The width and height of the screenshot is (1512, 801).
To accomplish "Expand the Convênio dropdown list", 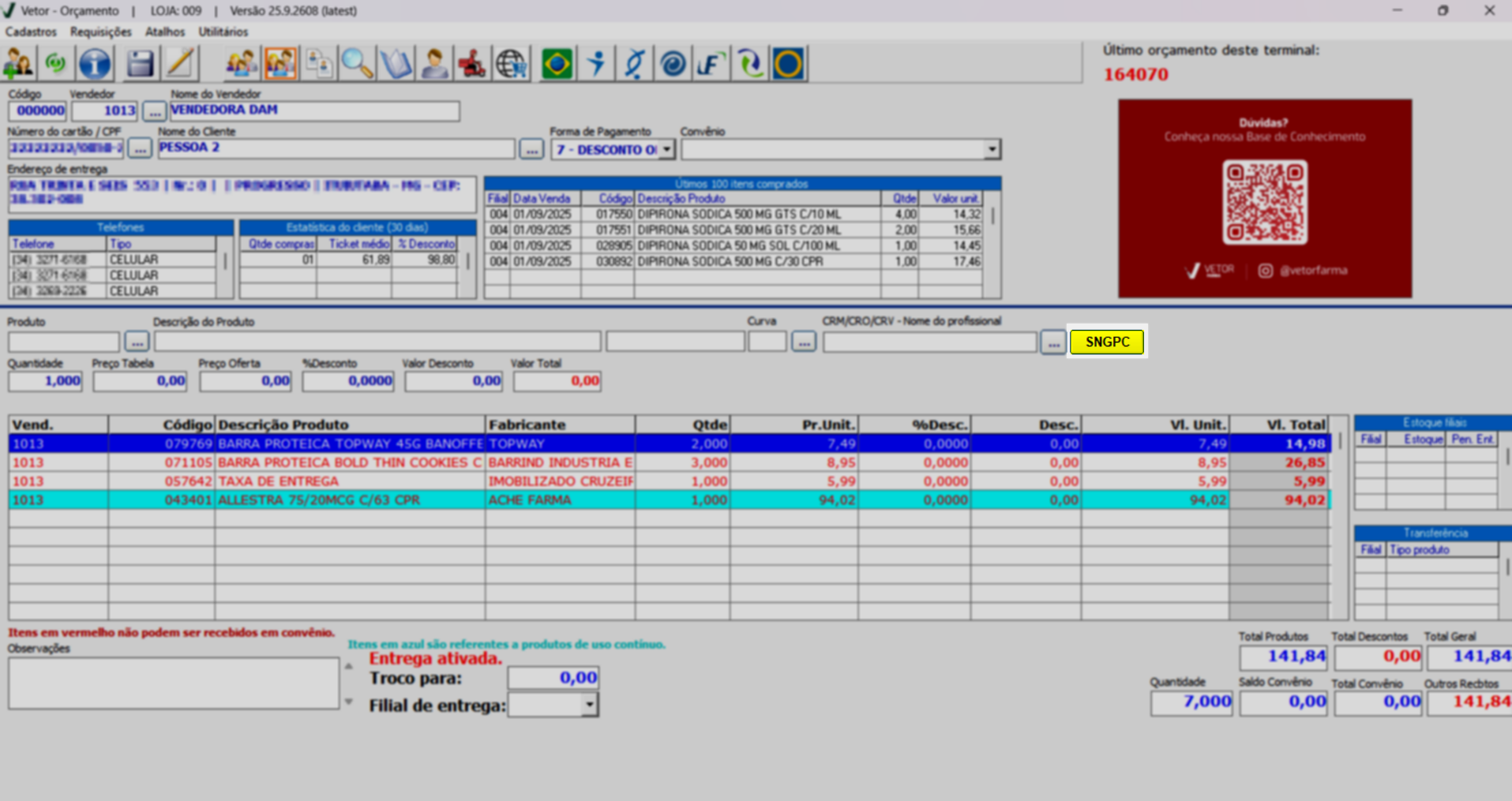I will click(992, 149).
